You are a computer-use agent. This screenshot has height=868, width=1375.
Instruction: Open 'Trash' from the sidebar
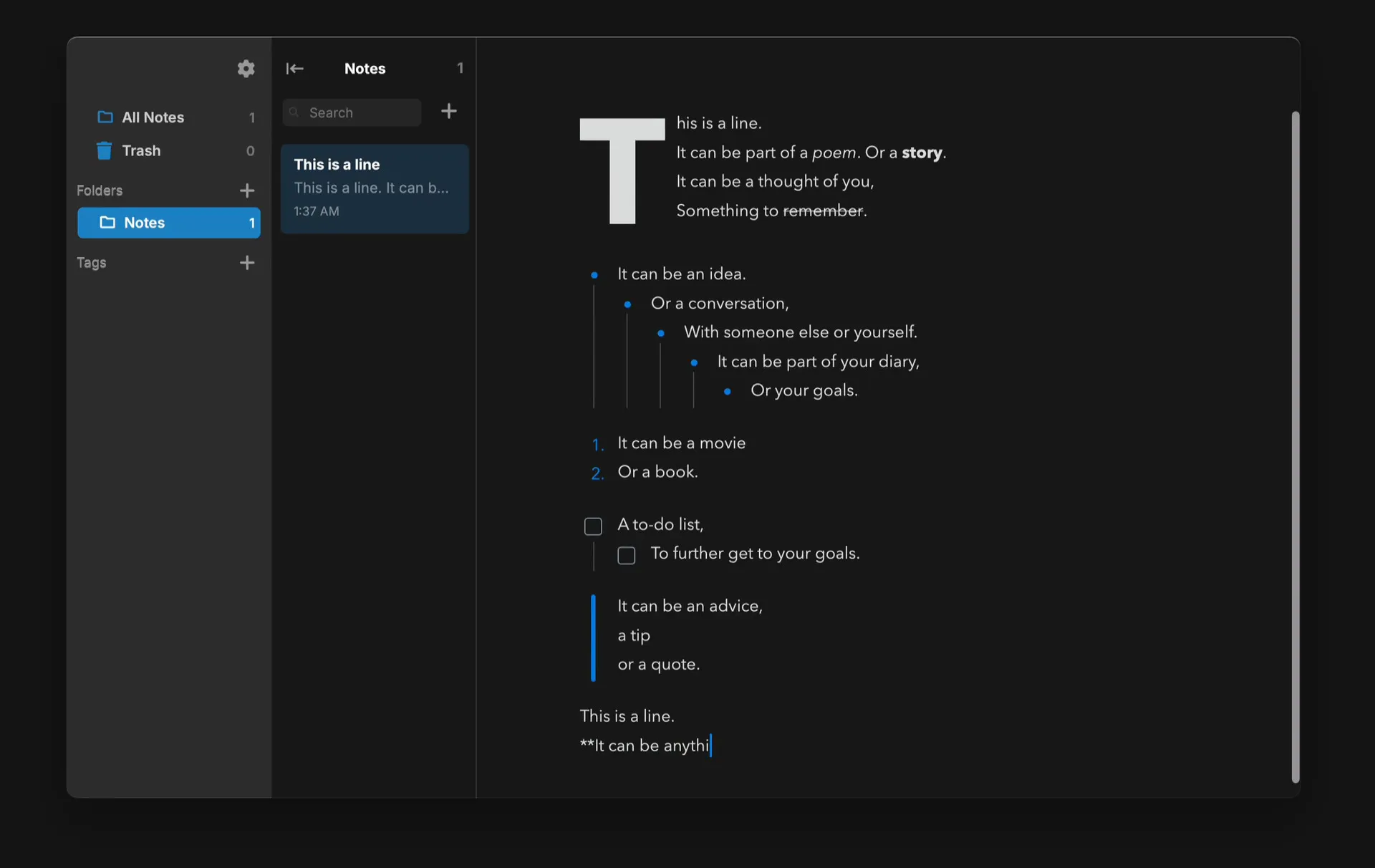click(142, 150)
